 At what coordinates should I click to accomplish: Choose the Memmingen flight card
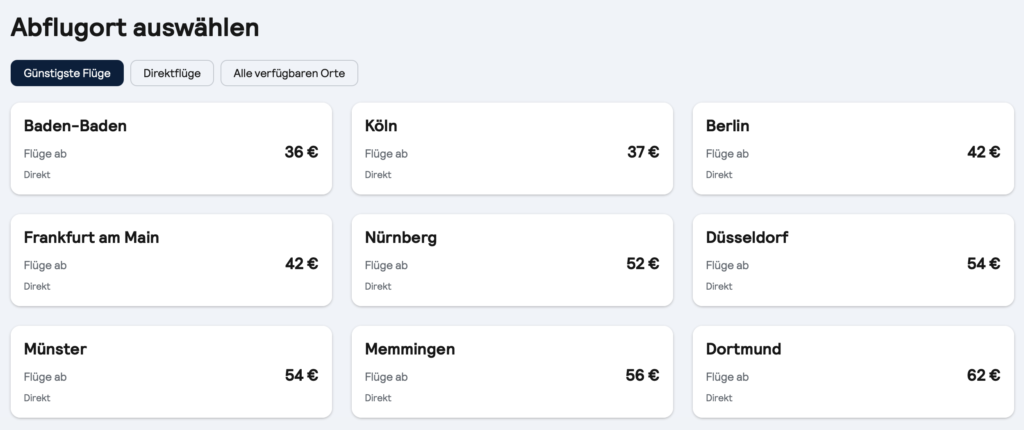point(511,371)
